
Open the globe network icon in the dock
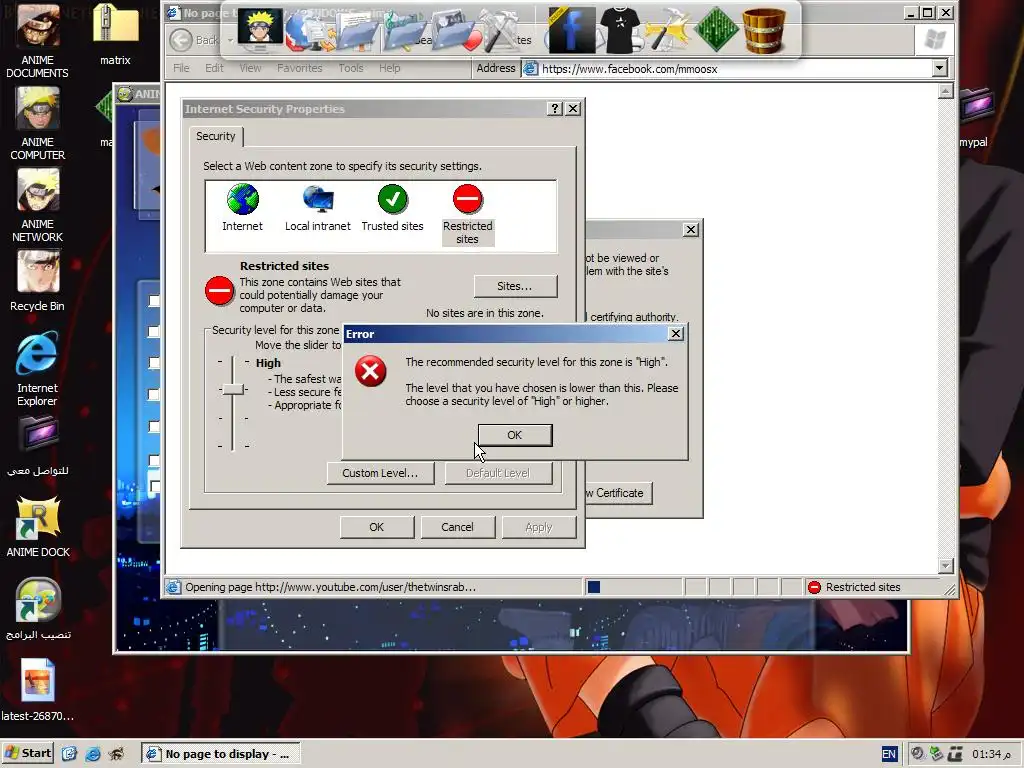click(x=308, y=31)
